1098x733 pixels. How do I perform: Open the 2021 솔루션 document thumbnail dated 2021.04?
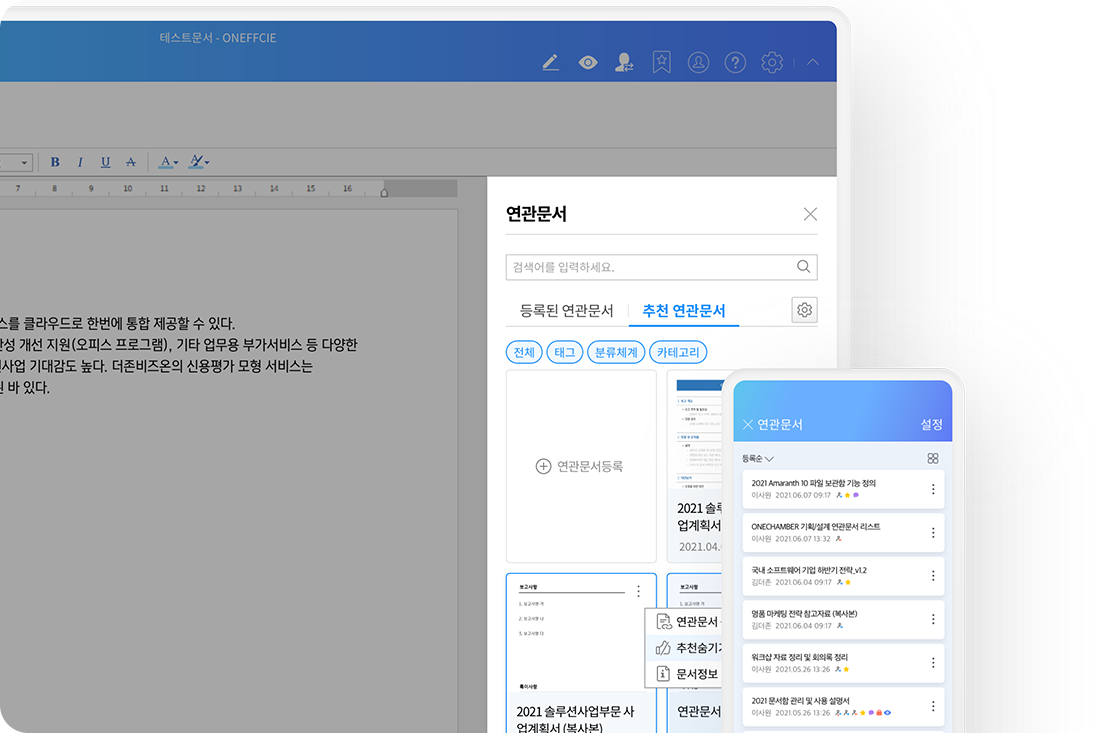697,466
